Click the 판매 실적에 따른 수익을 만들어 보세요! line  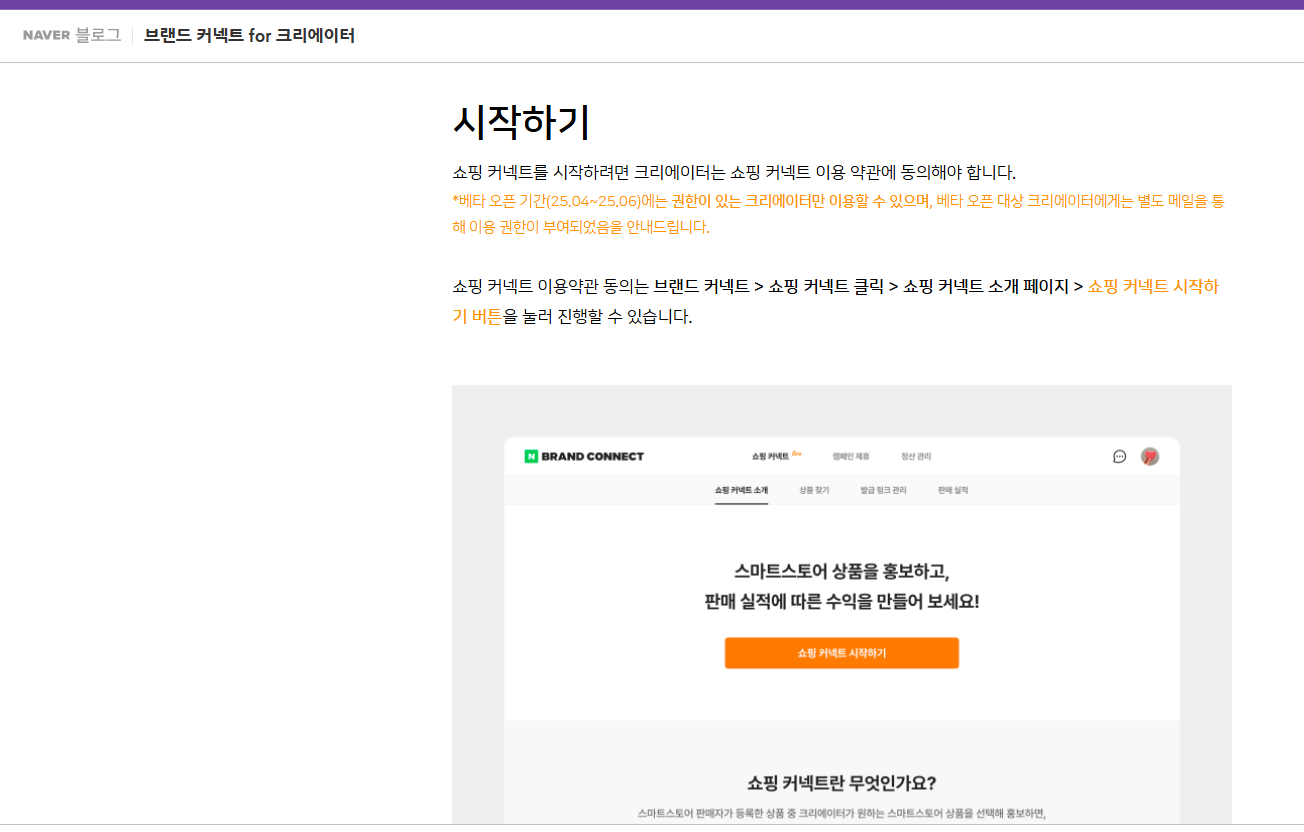point(842,602)
